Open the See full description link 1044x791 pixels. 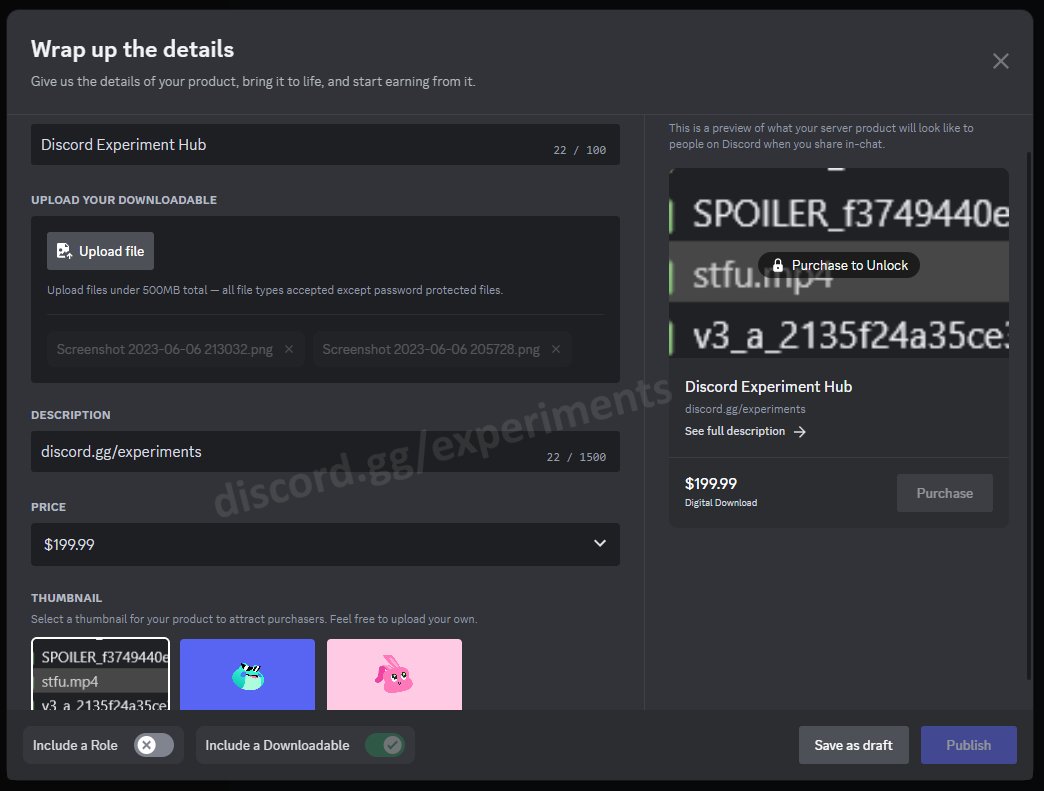737,430
